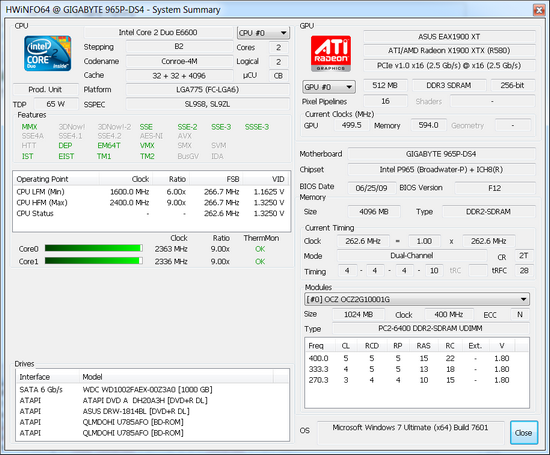550x455 pixels.
Task: Click the ATI Radeon Graphics logo
Action: tap(330, 54)
